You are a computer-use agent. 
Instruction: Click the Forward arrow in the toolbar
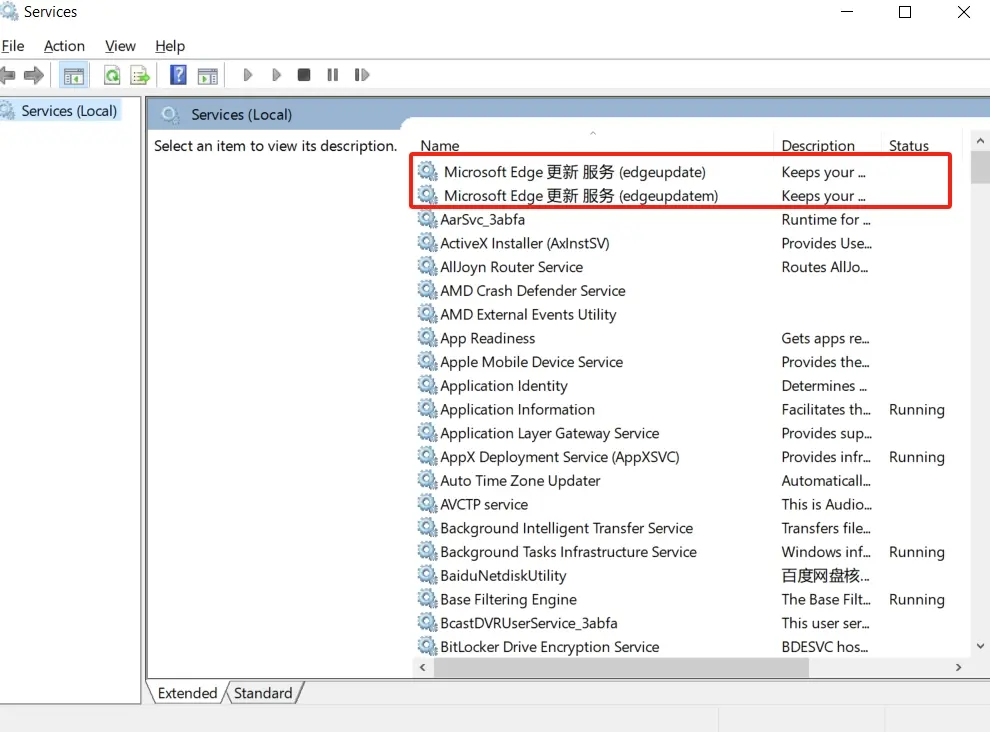[x=34, y=75]
